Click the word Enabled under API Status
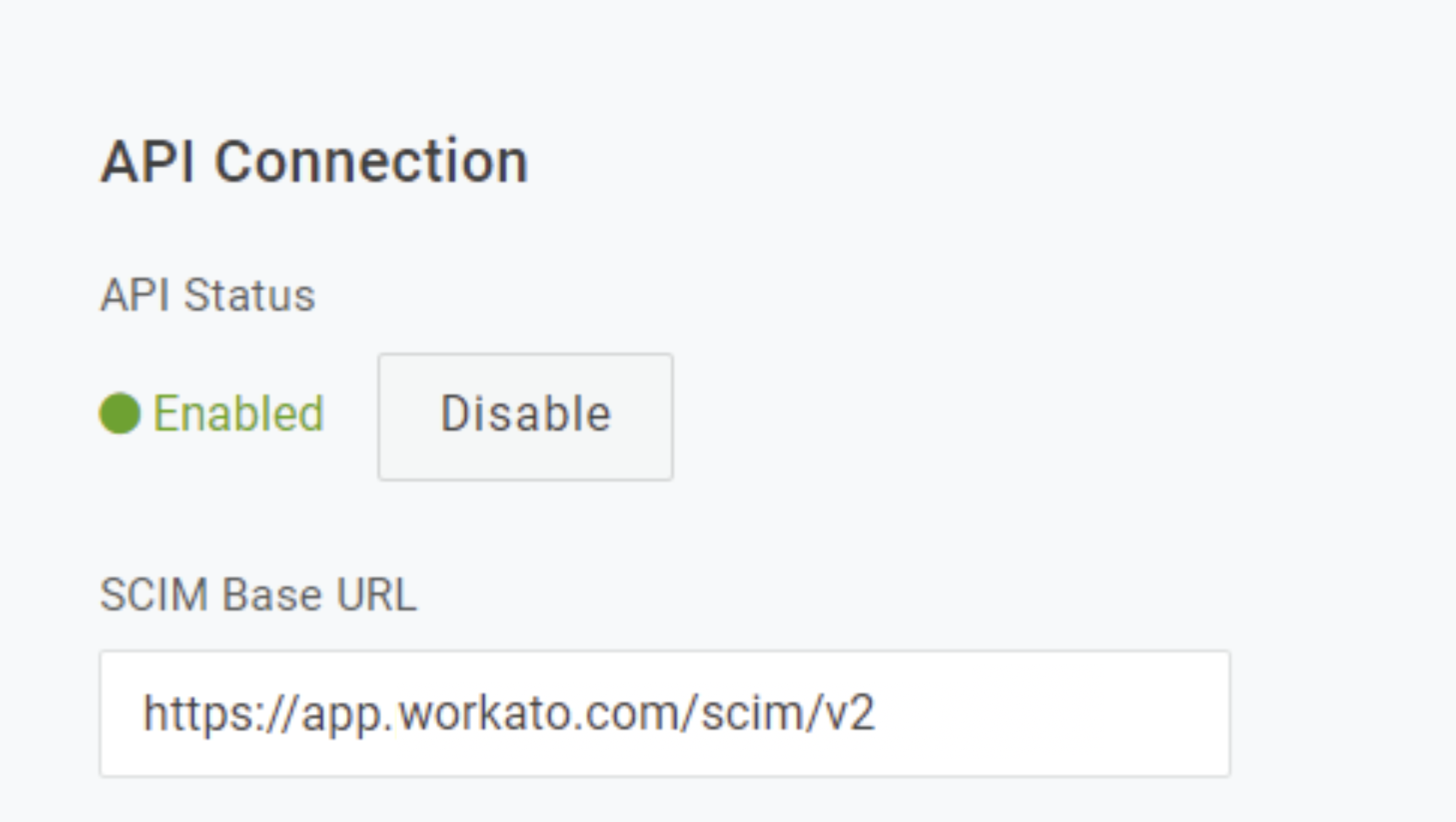Image resolution: width=1456 pixels, height=822 pixels. click(238, 414)
